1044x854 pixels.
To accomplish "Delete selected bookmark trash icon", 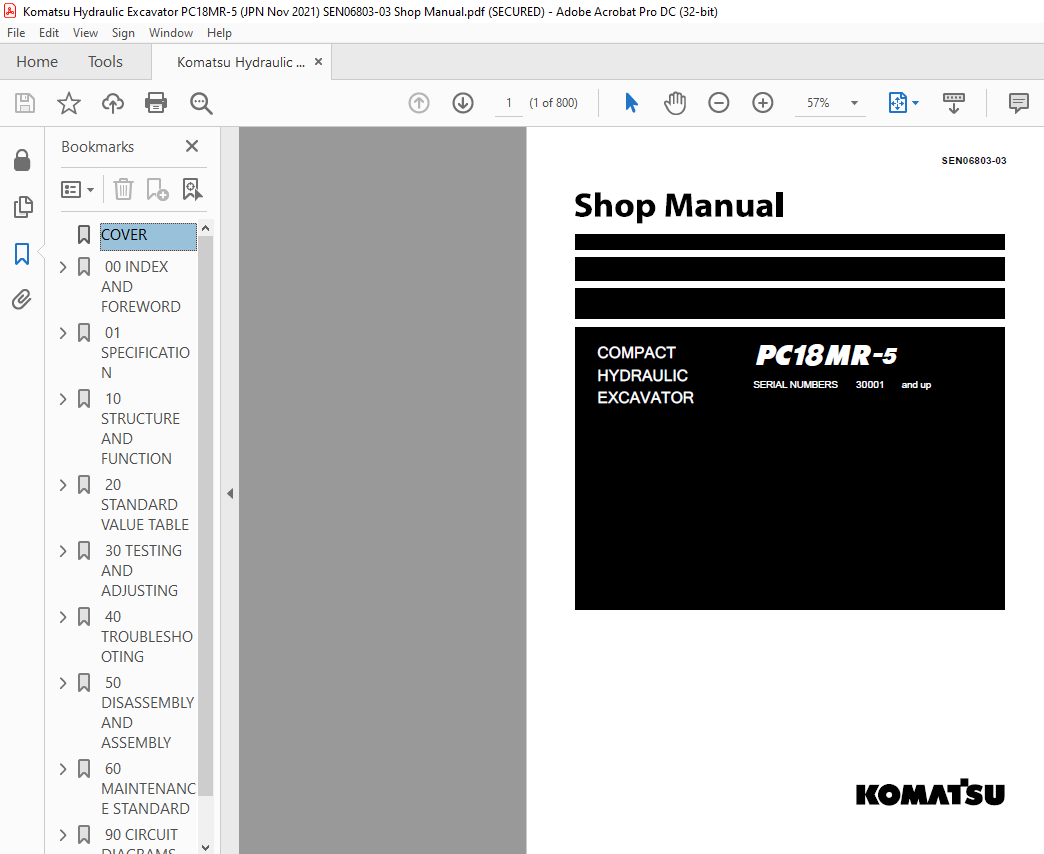I will tap(123, 189).
